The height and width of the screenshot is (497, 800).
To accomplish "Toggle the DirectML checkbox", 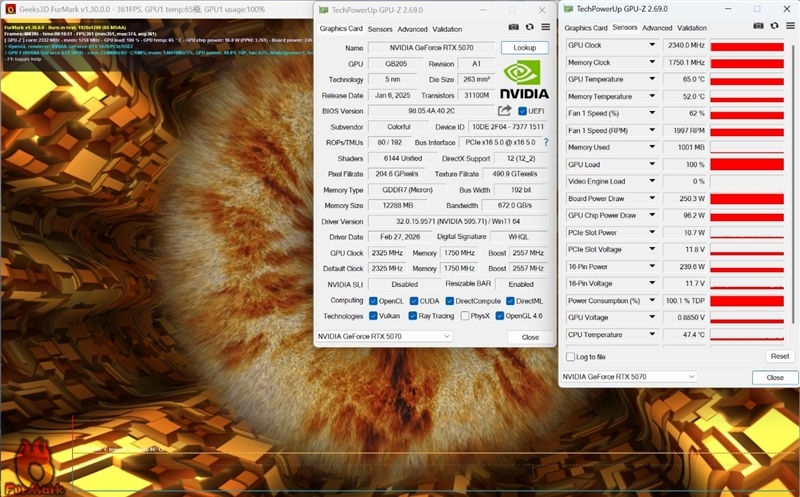I will [510, 301].
